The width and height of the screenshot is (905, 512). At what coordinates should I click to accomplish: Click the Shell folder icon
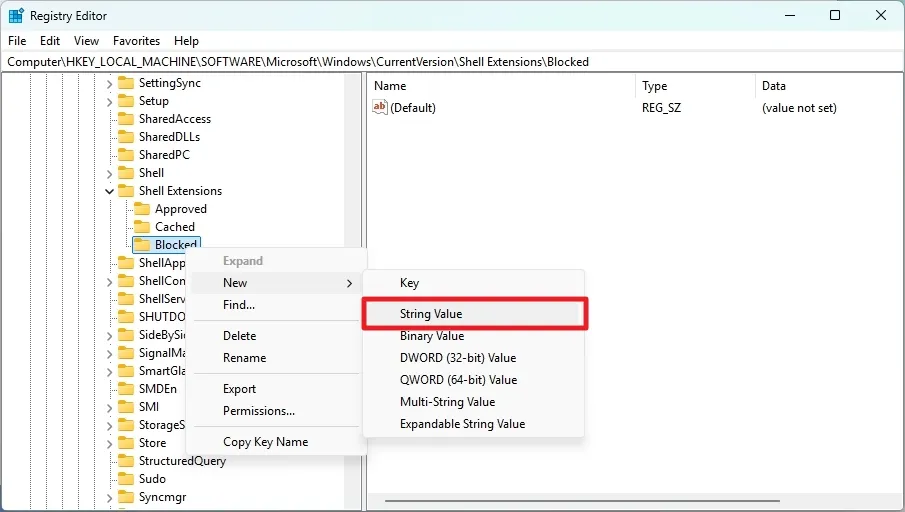tap(126, 173)
